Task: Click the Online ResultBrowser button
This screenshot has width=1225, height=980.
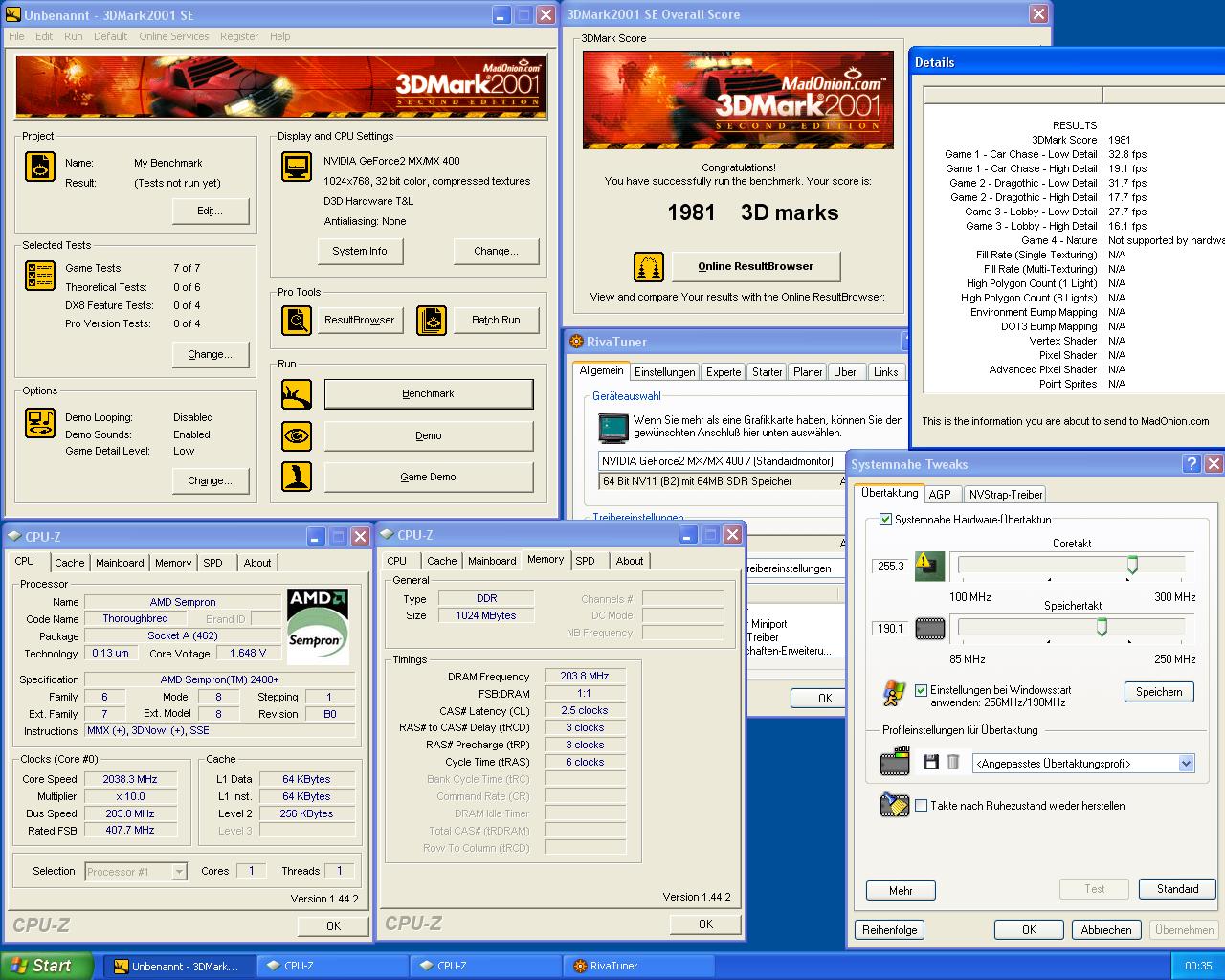Action: click(756, 266)
